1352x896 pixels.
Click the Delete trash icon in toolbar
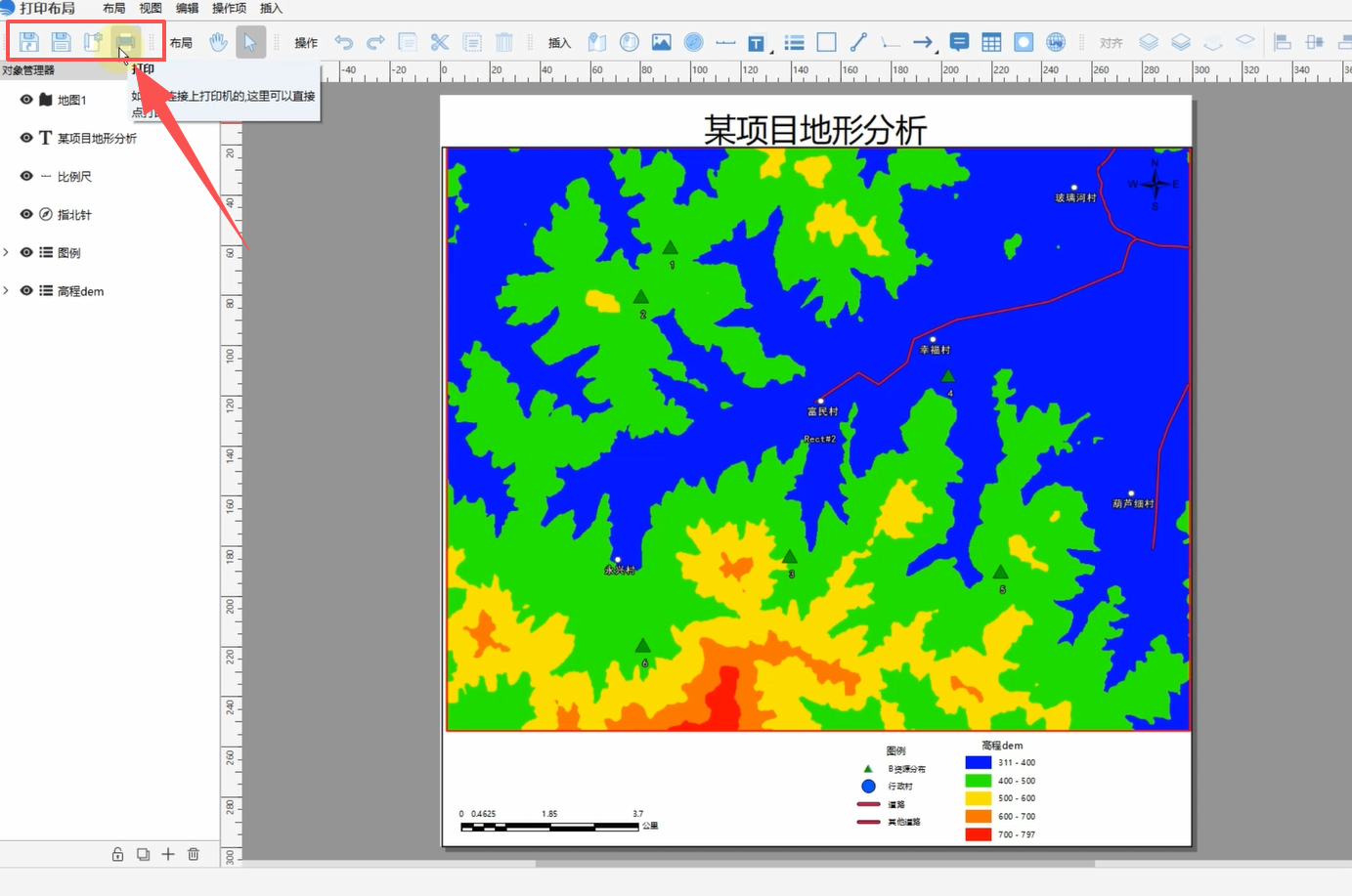click(x=504, y=42)
